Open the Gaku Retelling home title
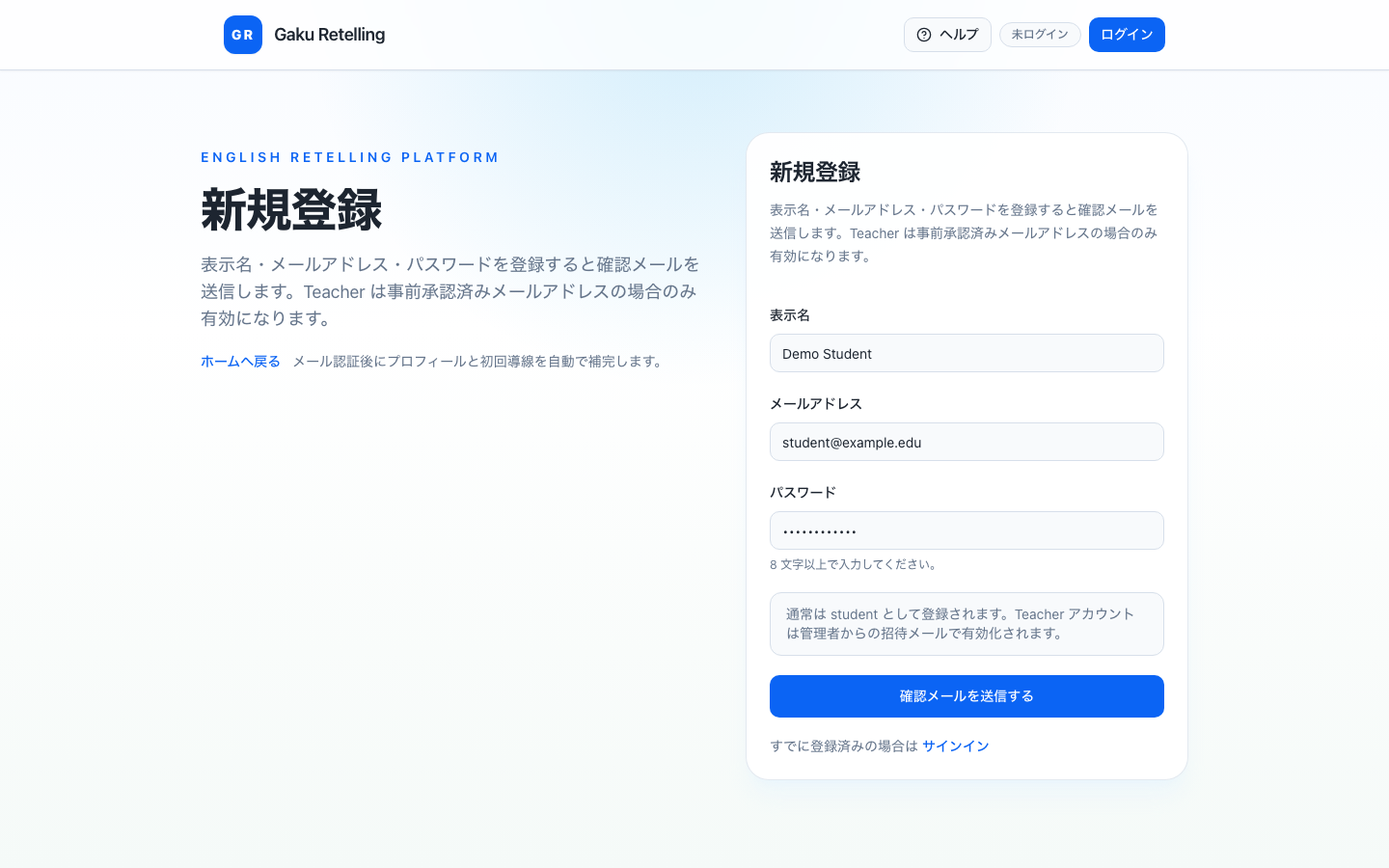Screen dimensions: 1389x868 329,35
